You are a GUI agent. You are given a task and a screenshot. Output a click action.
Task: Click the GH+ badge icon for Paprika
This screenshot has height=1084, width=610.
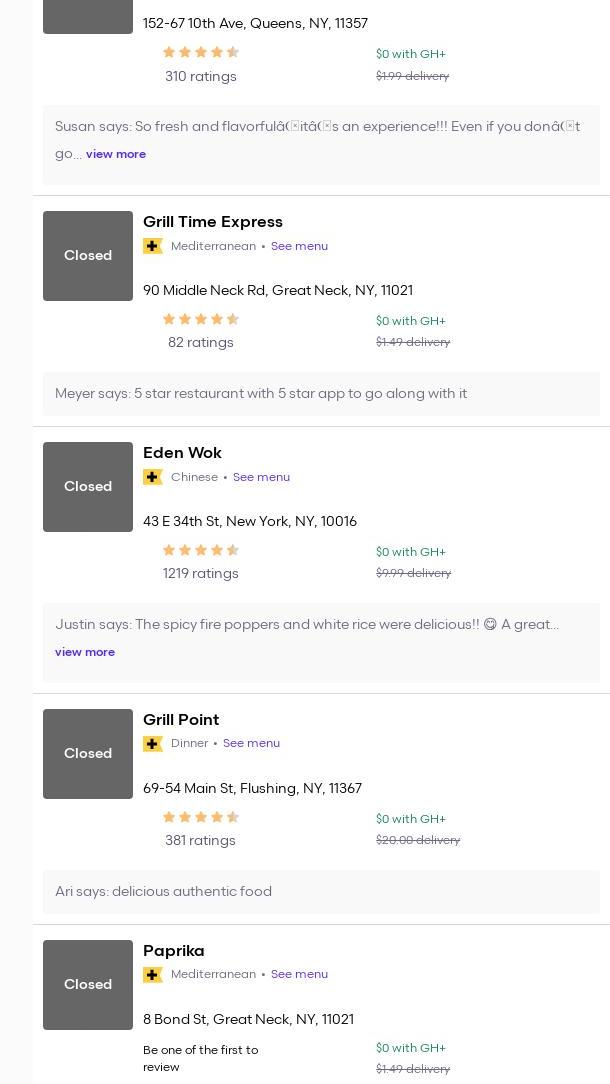click(153, 975)
